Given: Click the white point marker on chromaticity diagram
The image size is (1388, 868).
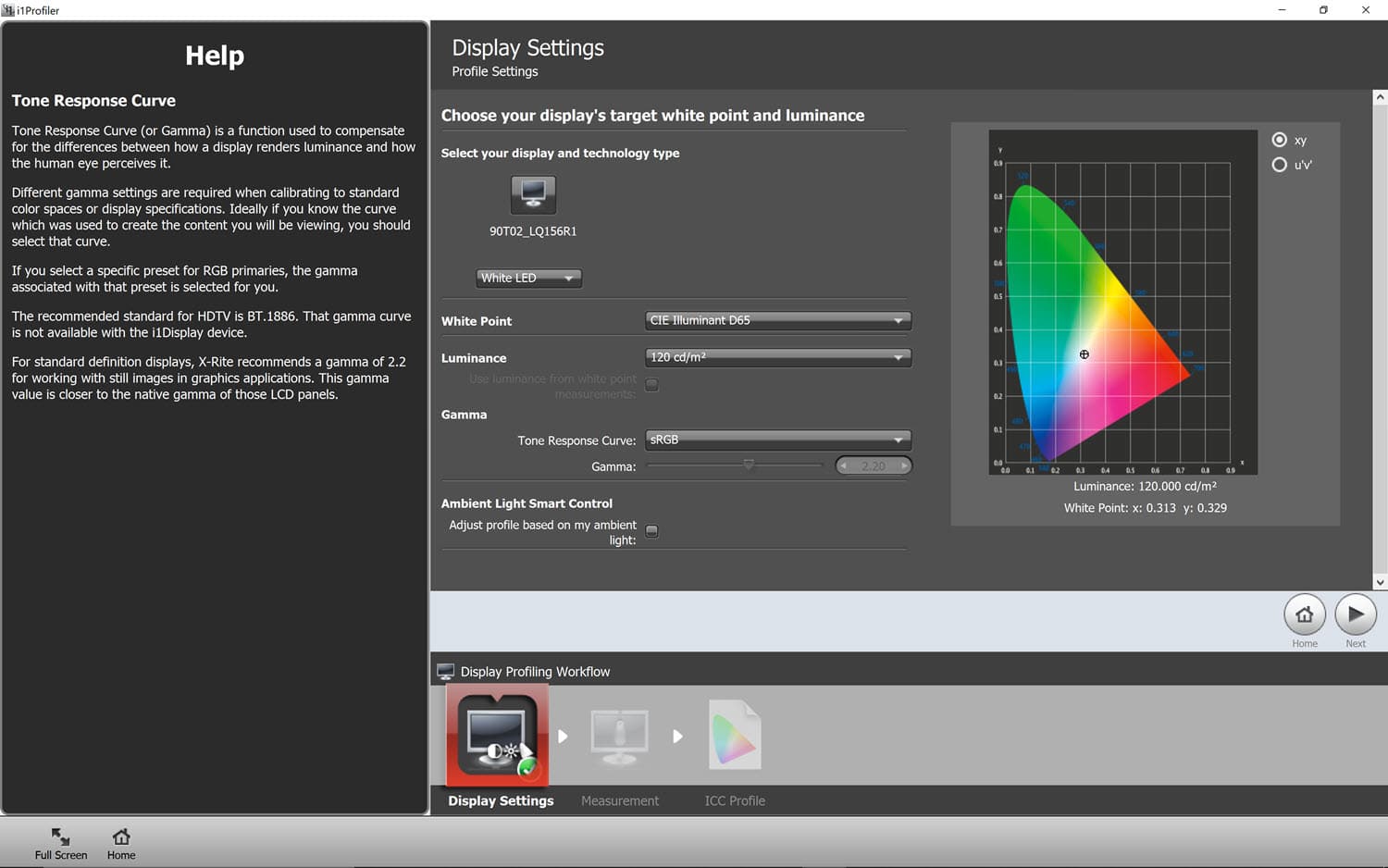Looking at the screenshot, I should tap(1084, 354).
